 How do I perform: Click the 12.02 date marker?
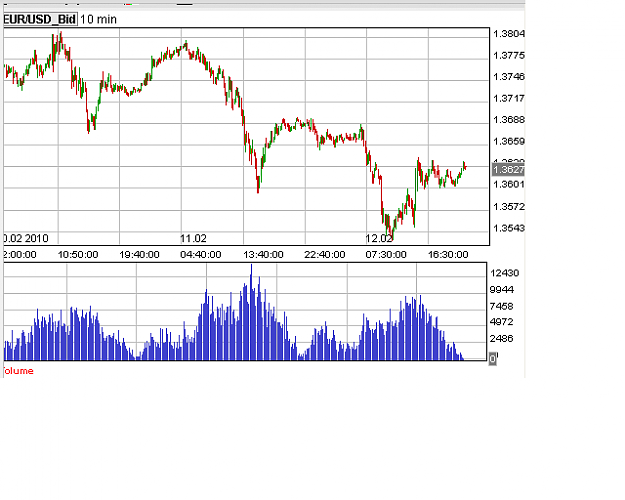pyautogui.click(x=379, y=238)
